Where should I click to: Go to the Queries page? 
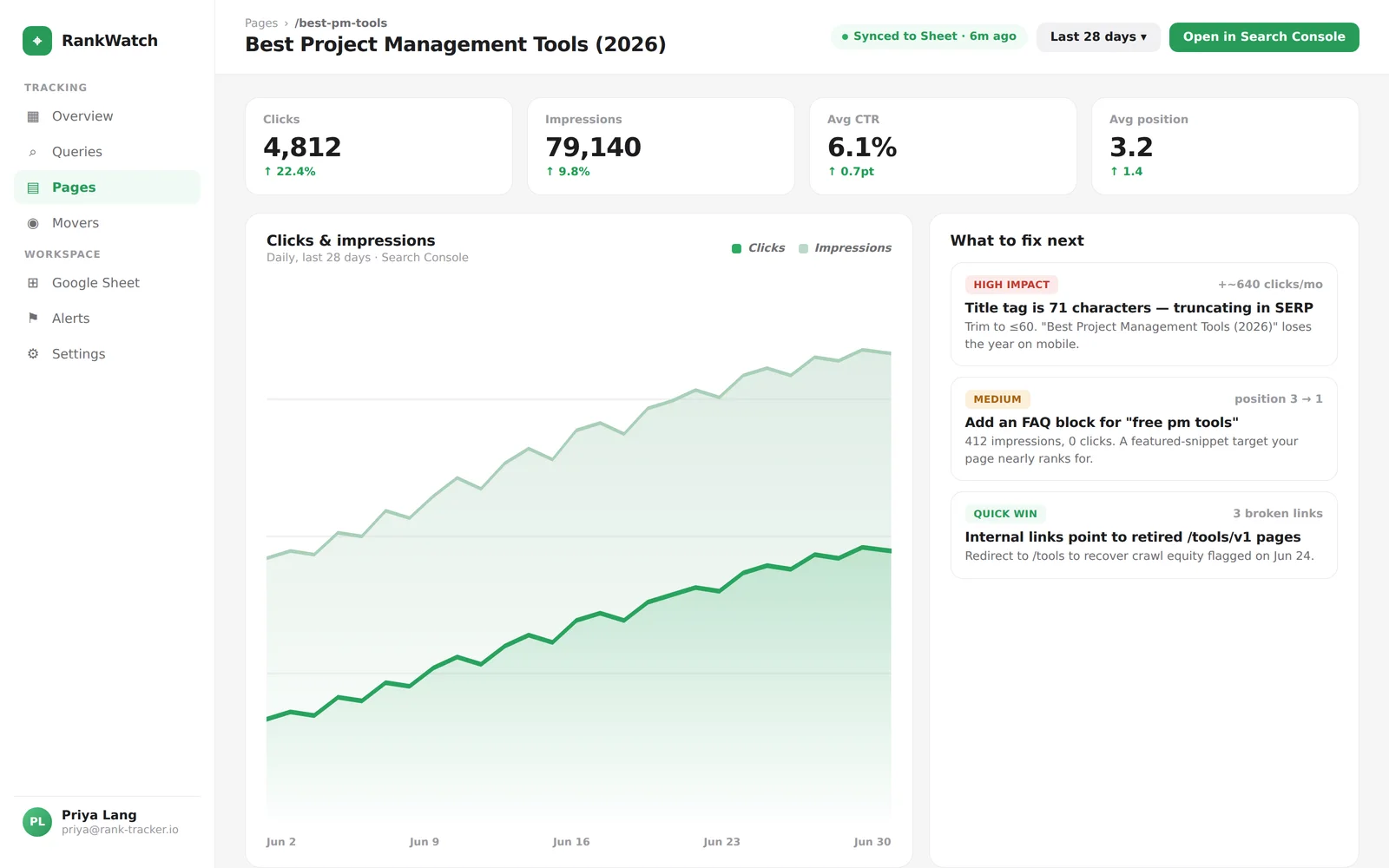click(107, 152)
